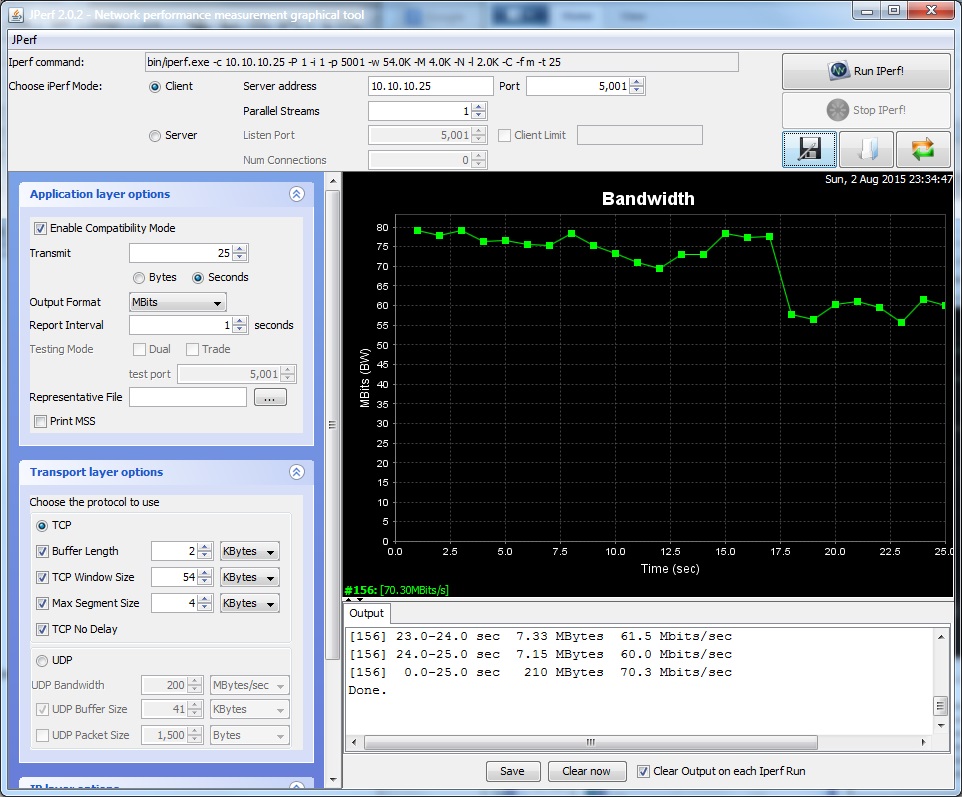Select the Seconds transmit radio button

pos(198,278)
